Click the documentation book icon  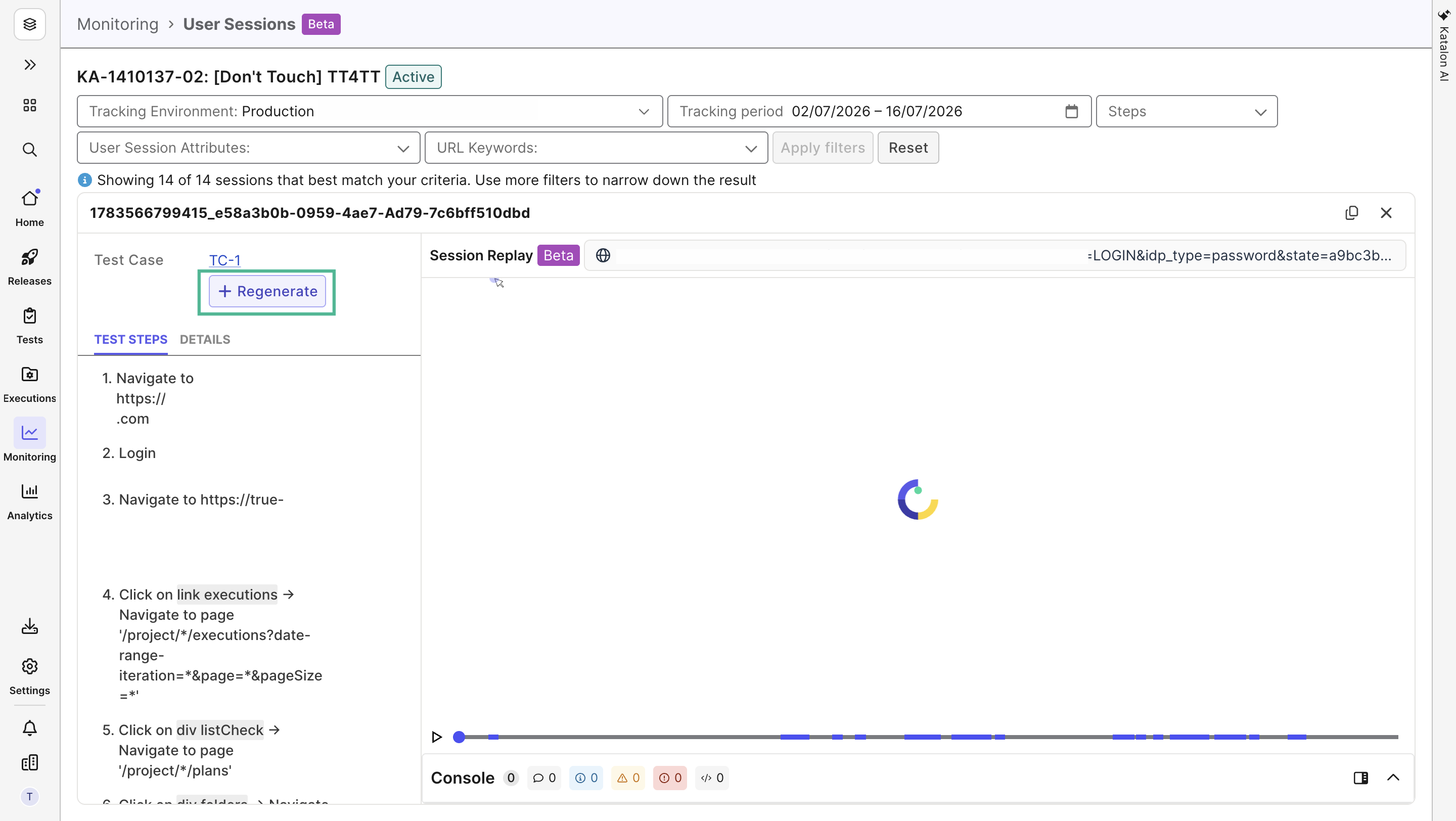pos(29,762)
